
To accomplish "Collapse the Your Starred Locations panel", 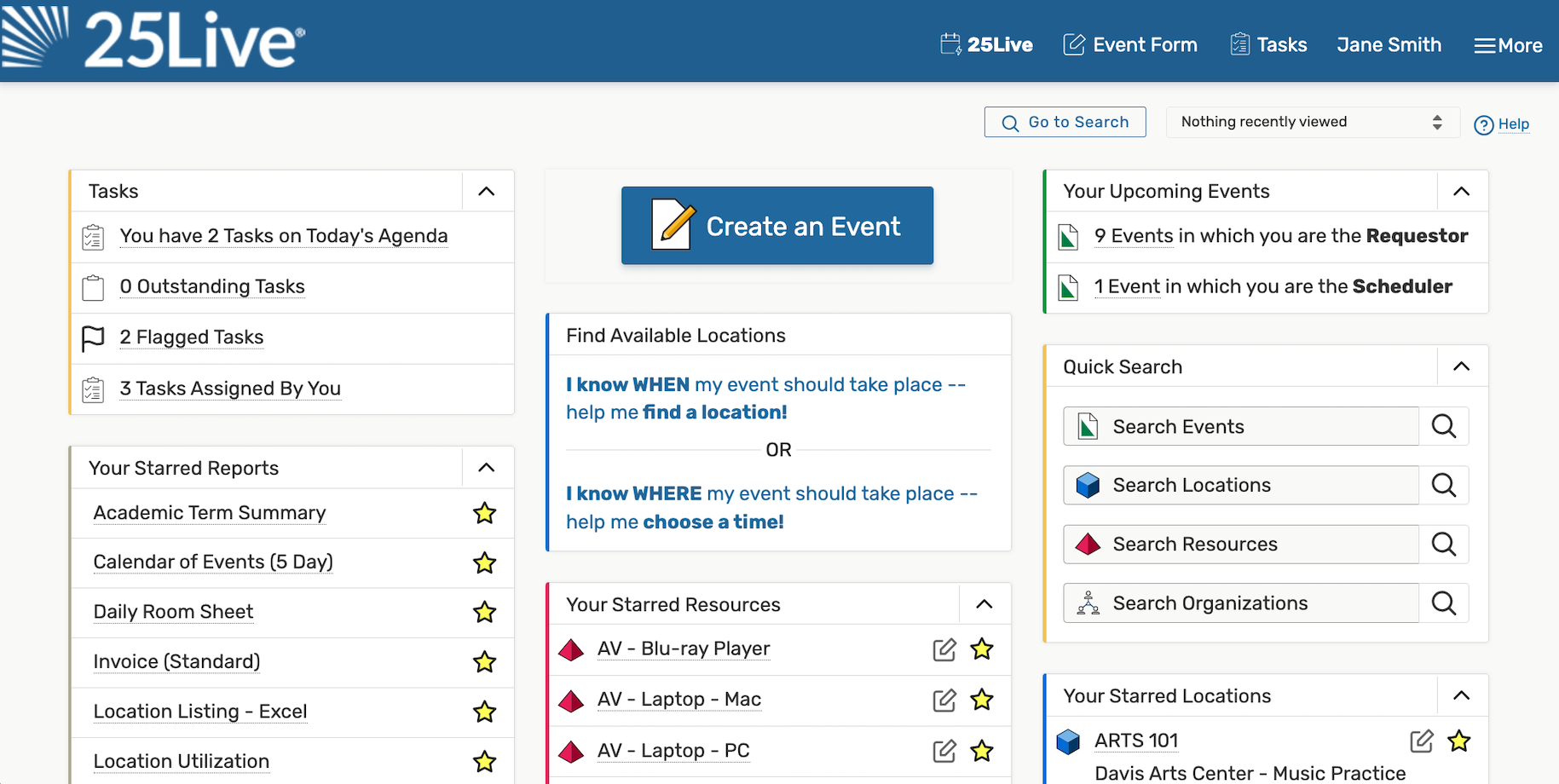I will 1462,695.
